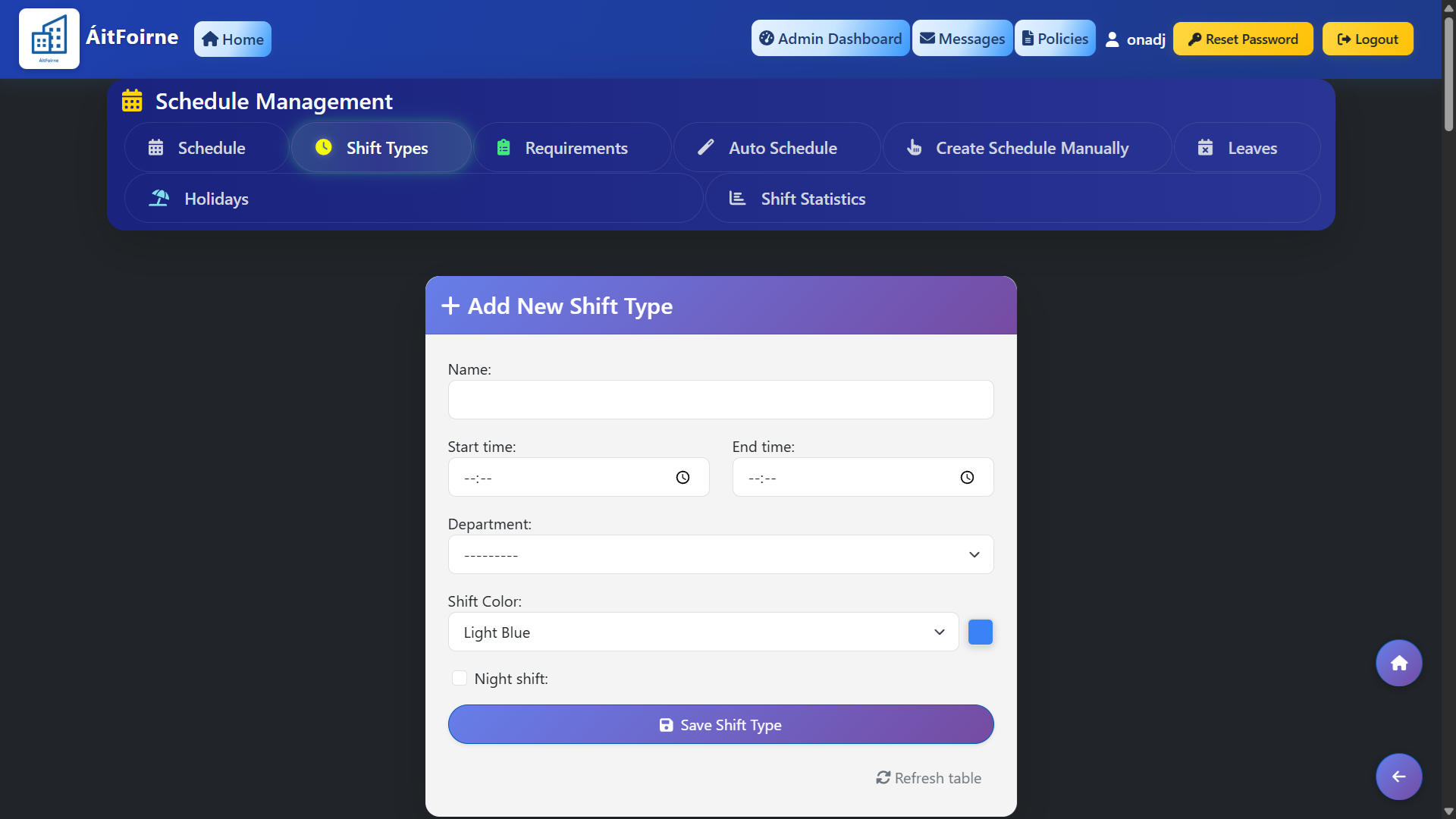Click the Refresh table link
This screenshot has width=1456, height=819.
pyautogui.click(x=928, y=777)
